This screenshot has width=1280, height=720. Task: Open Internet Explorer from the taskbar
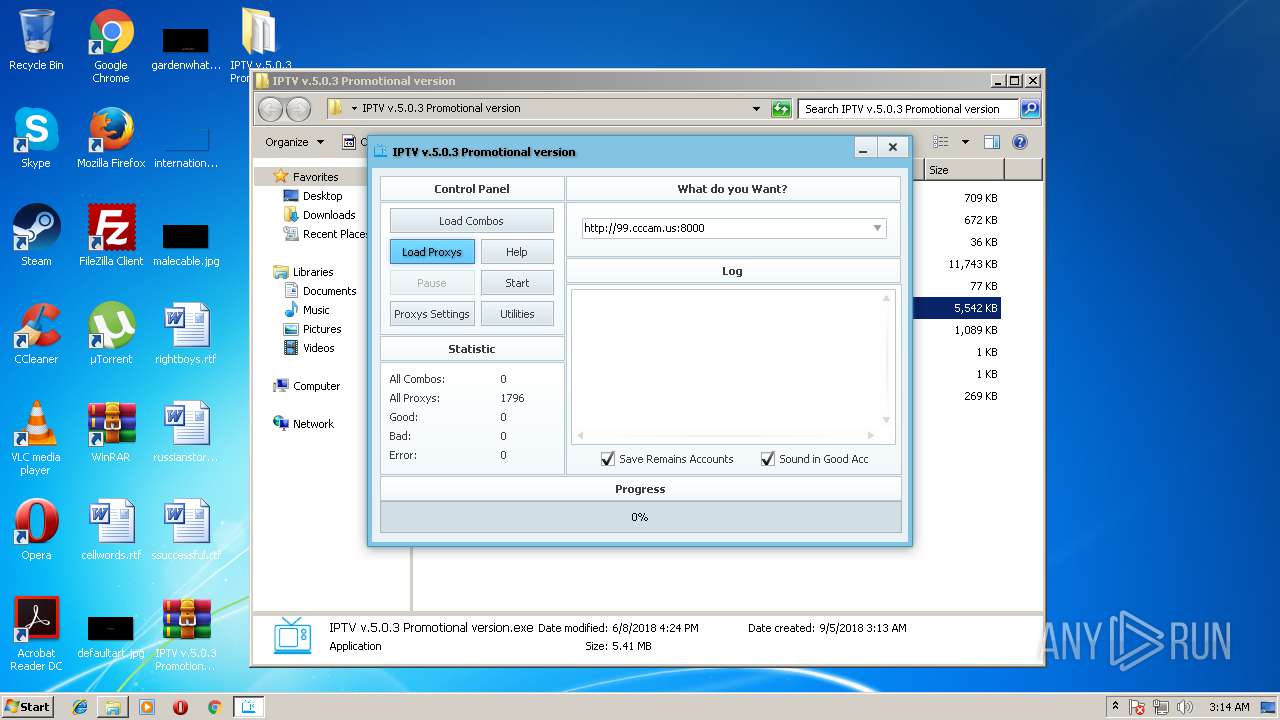(80, 707)
